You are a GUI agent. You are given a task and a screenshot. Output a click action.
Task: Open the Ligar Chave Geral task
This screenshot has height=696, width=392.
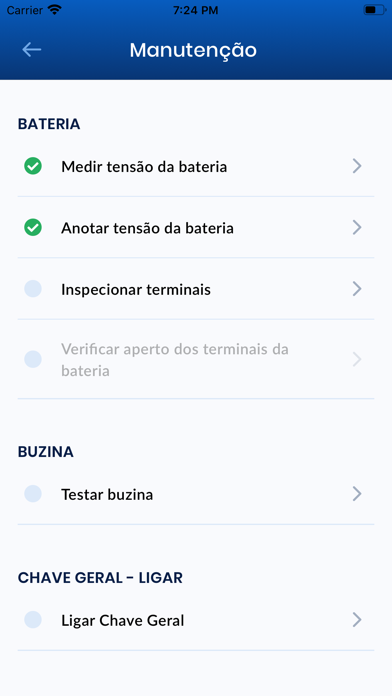tap(196, 620)
